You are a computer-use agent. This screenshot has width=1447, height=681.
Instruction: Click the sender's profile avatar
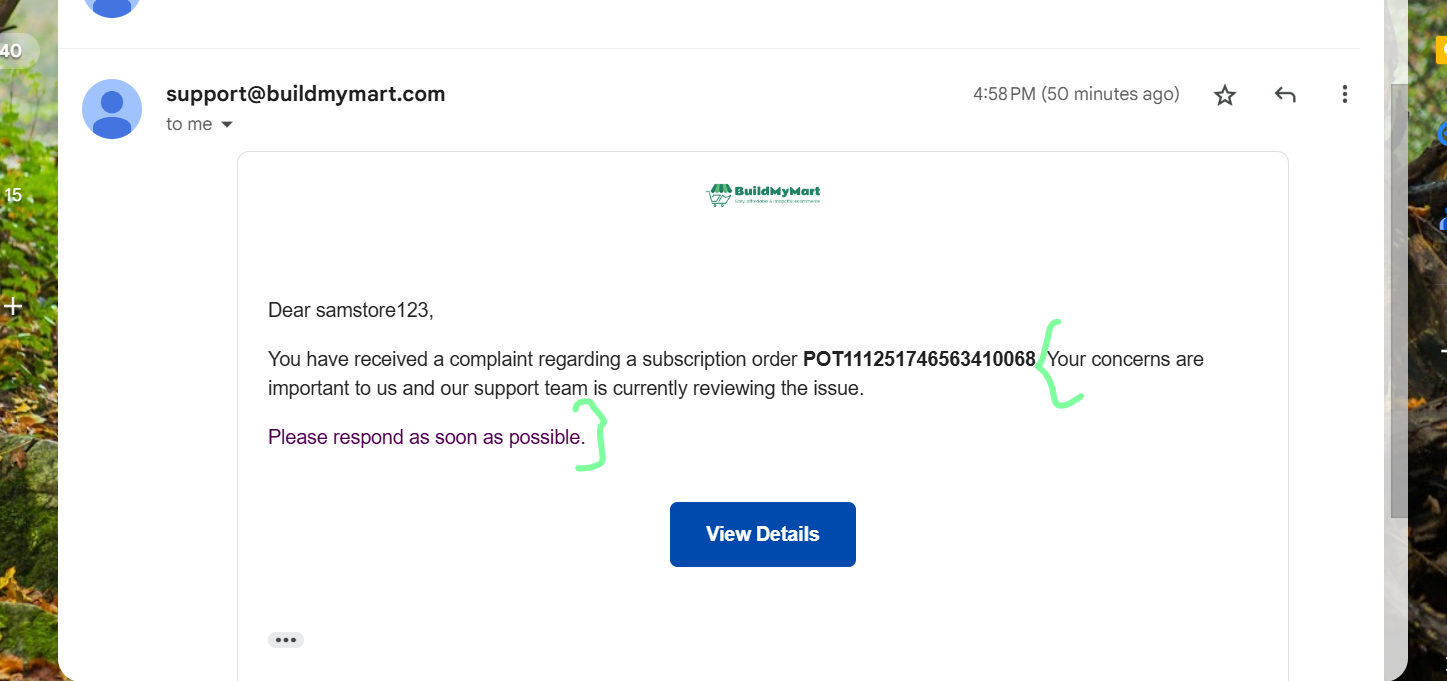pos(112,109)
